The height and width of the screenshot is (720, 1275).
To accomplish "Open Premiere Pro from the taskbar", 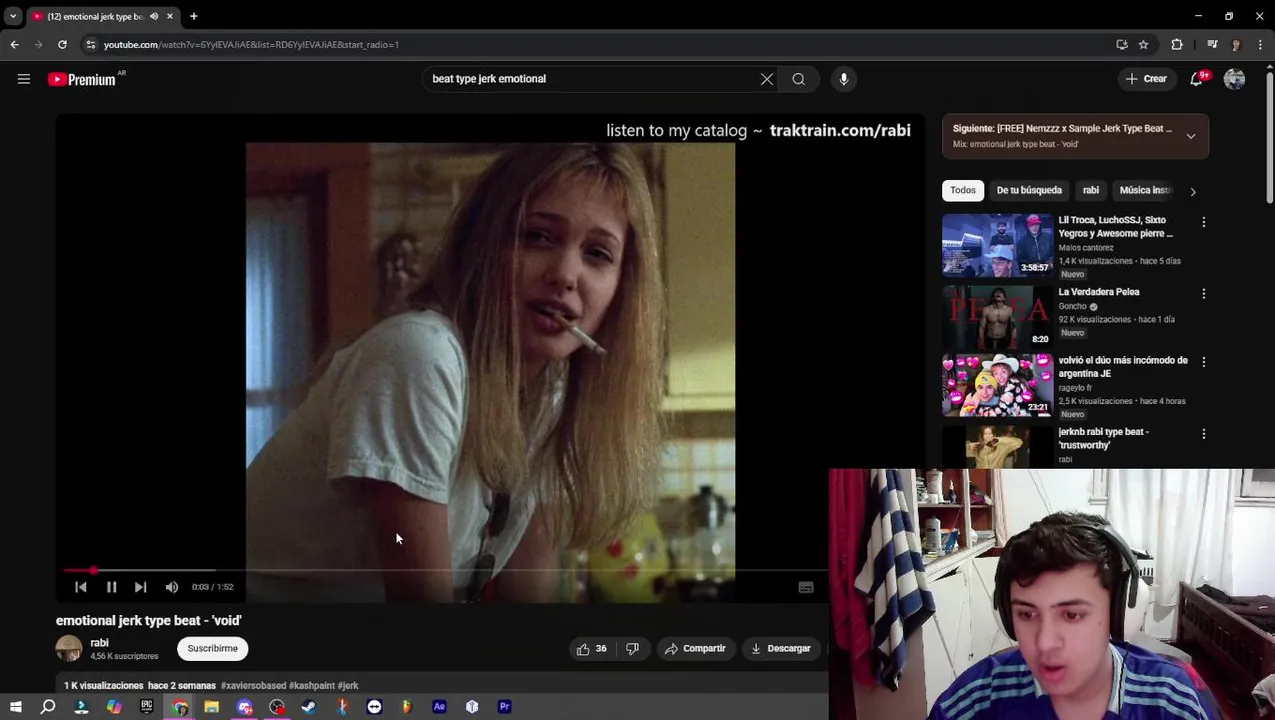I will point(505,707).
